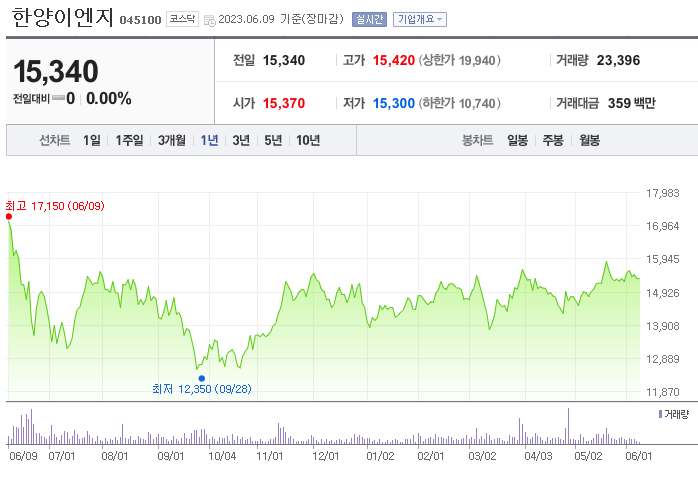Click the 시가 value 15,370
The height and width of the screenshot is (477, 698).
point(284,104)
